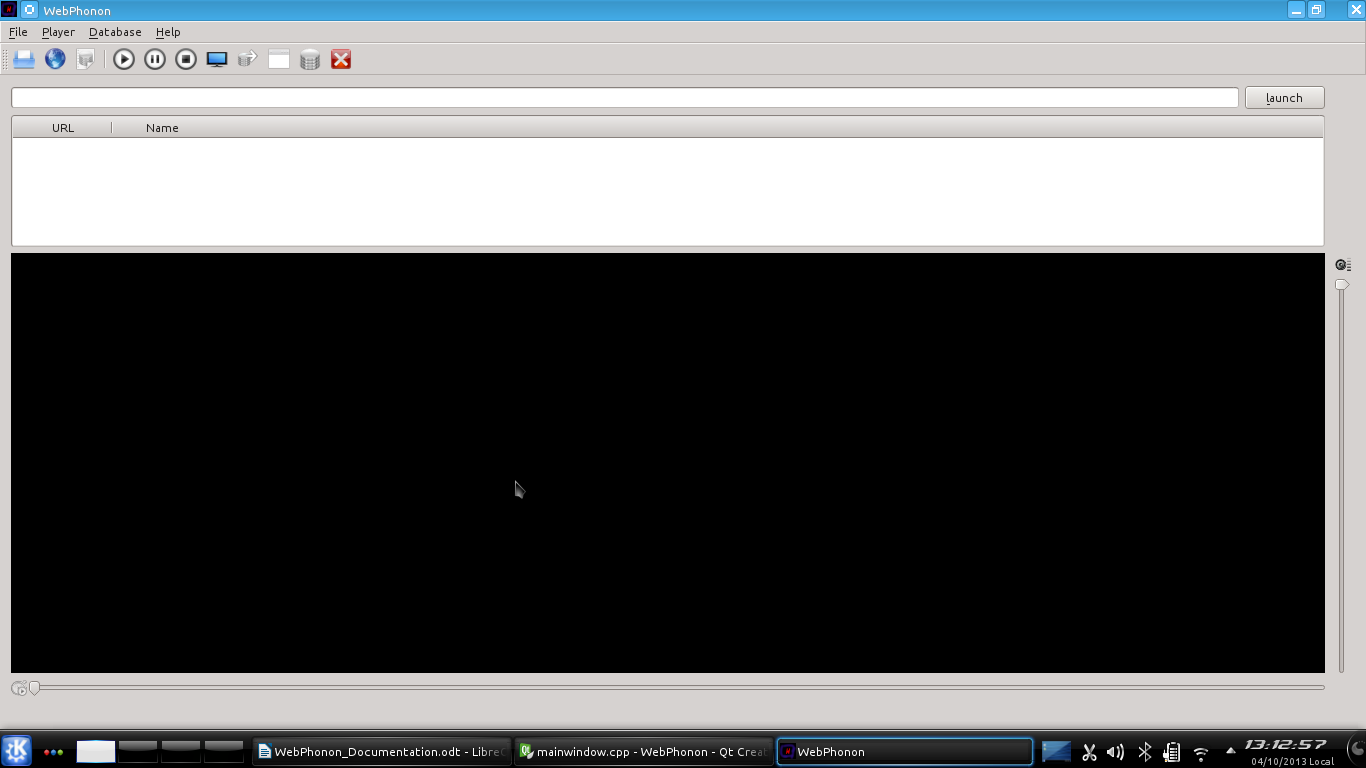Switch to WebPhonon_Documentation.odt taskbar window

tap(381, 752)
